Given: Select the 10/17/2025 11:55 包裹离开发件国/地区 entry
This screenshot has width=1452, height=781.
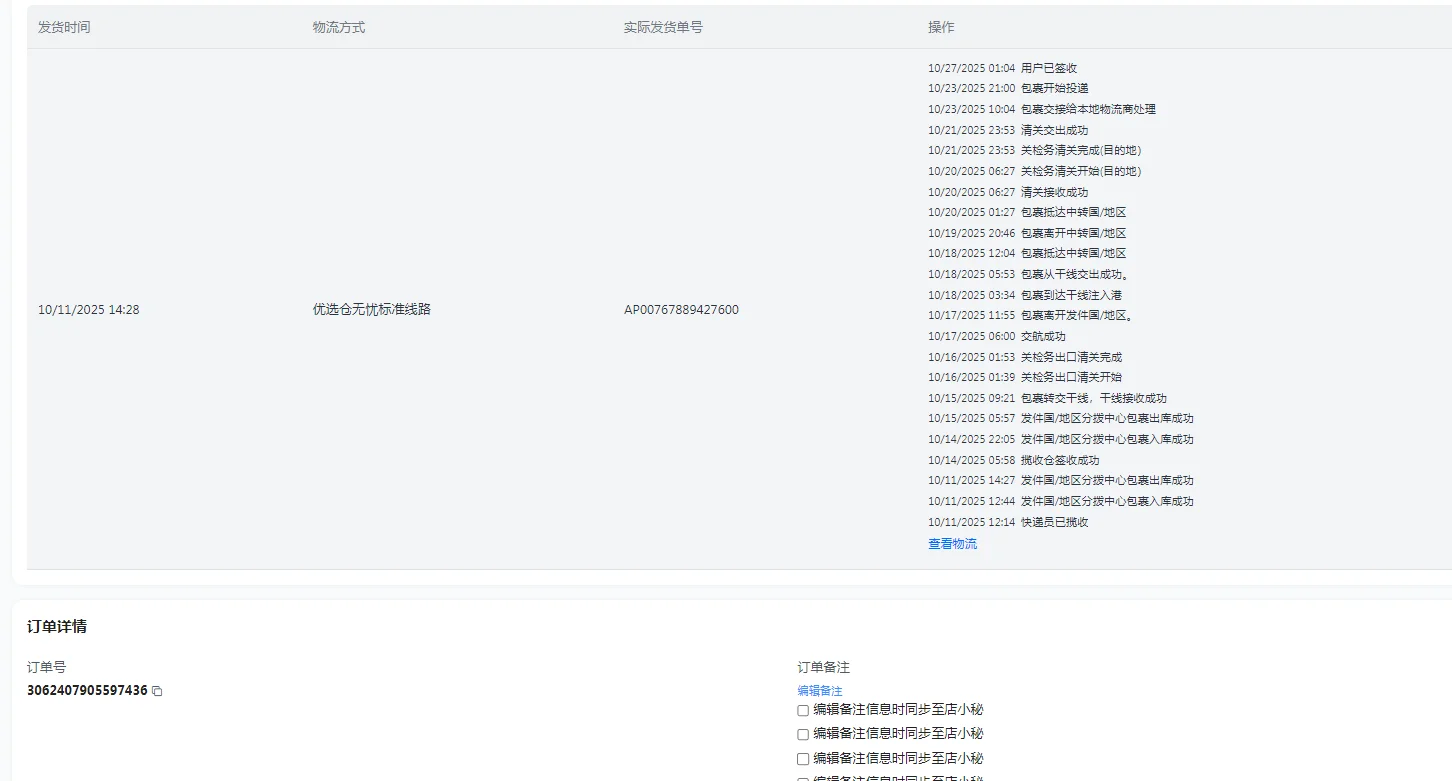Looking at the screenshot, I should [x=1031, y=315].
